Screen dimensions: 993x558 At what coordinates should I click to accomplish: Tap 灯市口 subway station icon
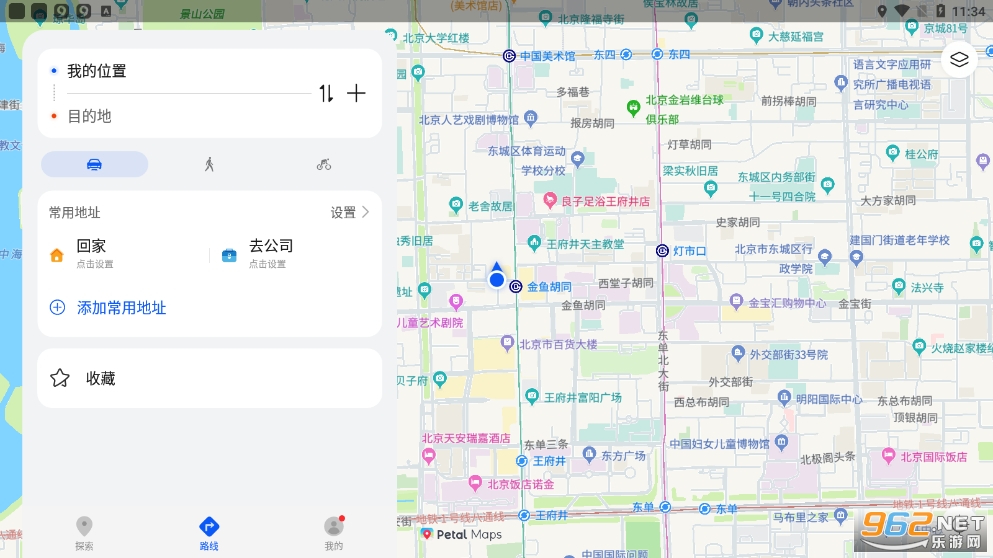click(x=662, y=250)
